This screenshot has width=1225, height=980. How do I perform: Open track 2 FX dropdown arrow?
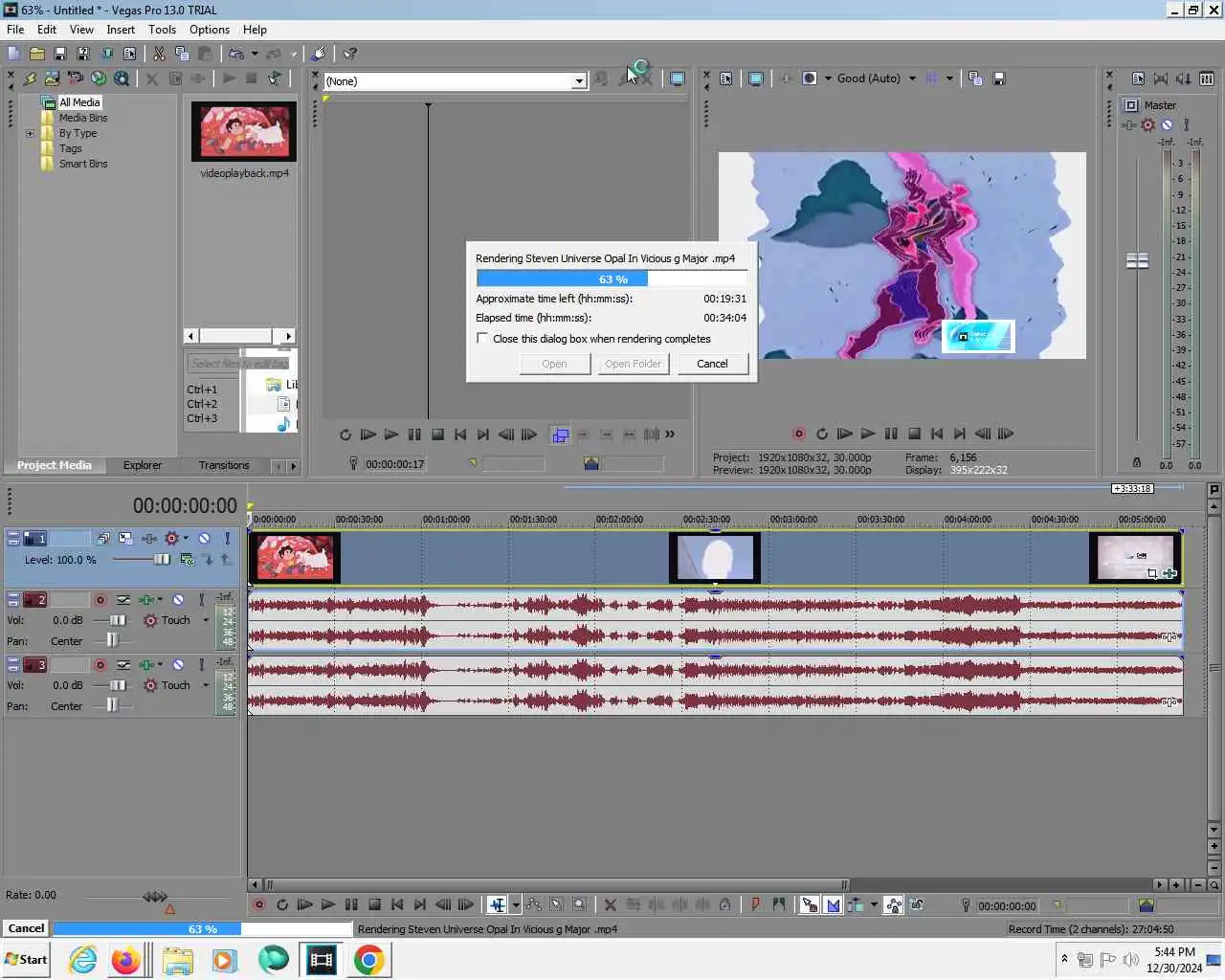click(x=160, y=600)
